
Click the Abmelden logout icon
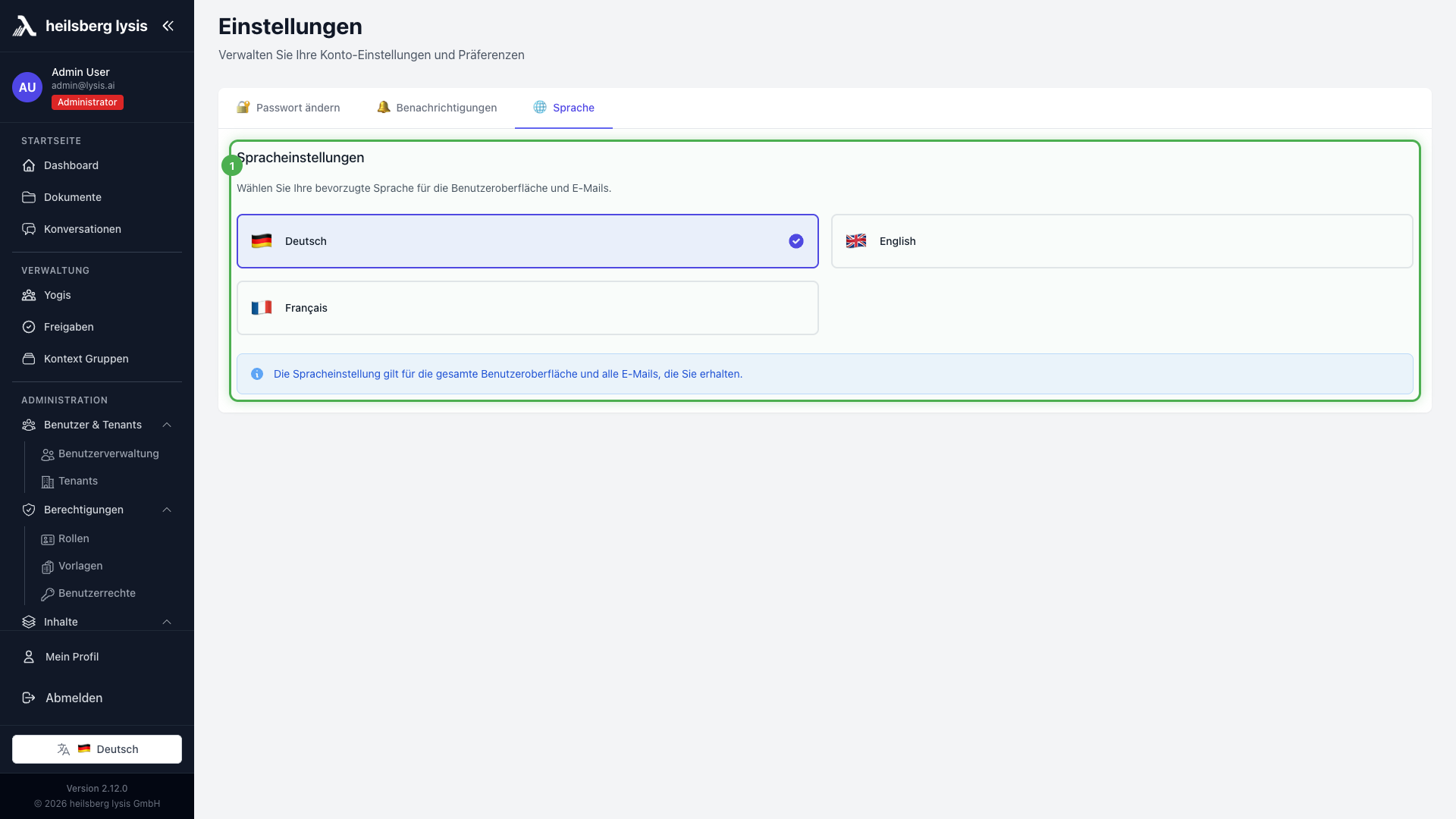(x=29, y=698)
